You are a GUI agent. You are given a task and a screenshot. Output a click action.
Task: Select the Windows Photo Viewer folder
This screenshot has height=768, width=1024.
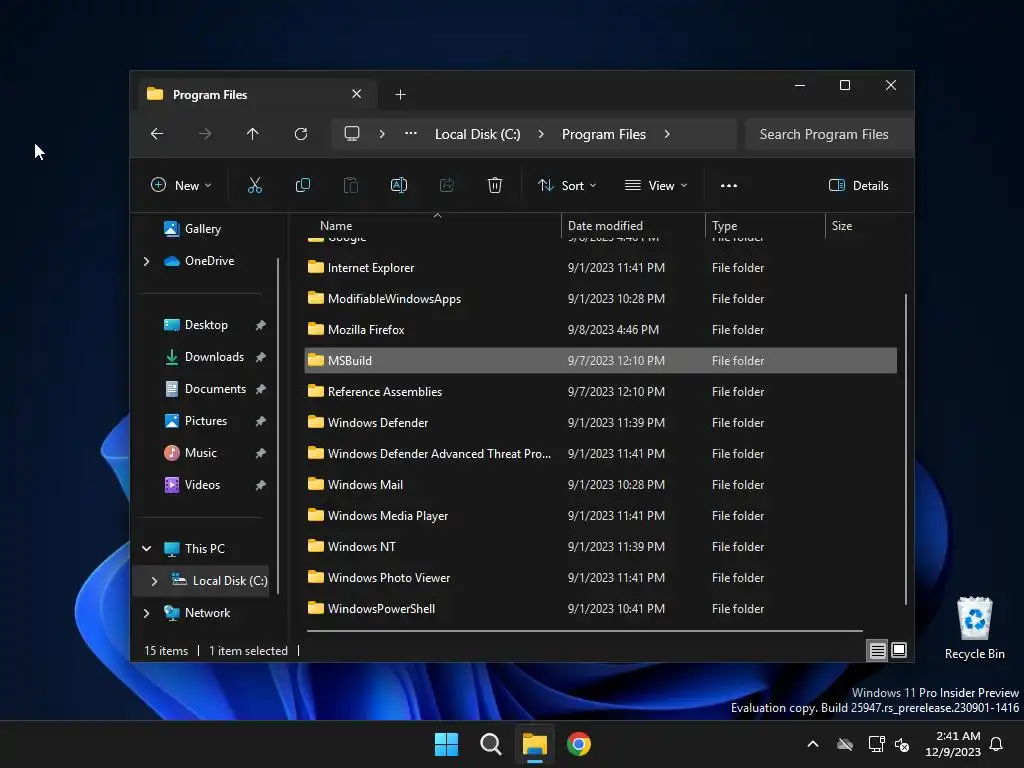600,578
